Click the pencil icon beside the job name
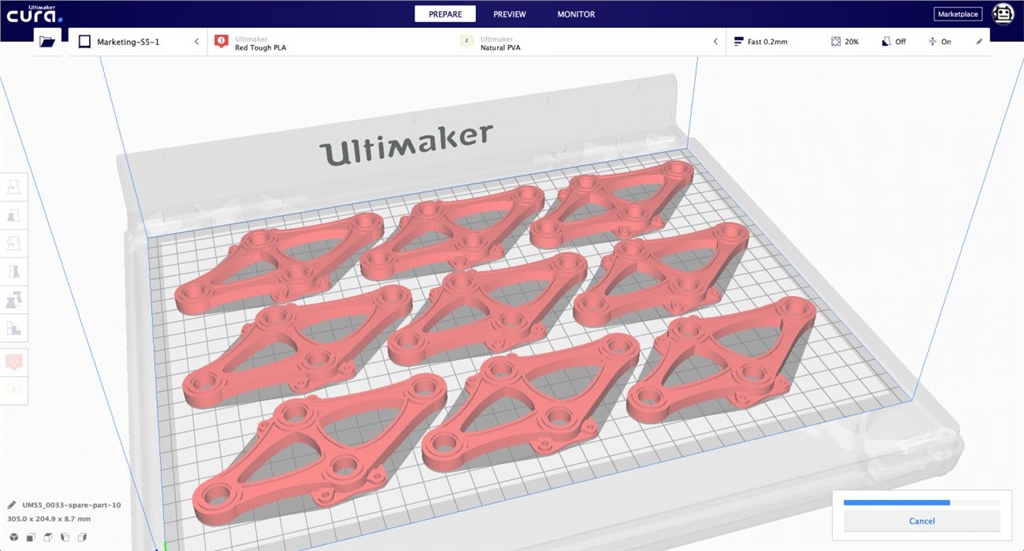The image size is (1024, 551). (12, 506)
